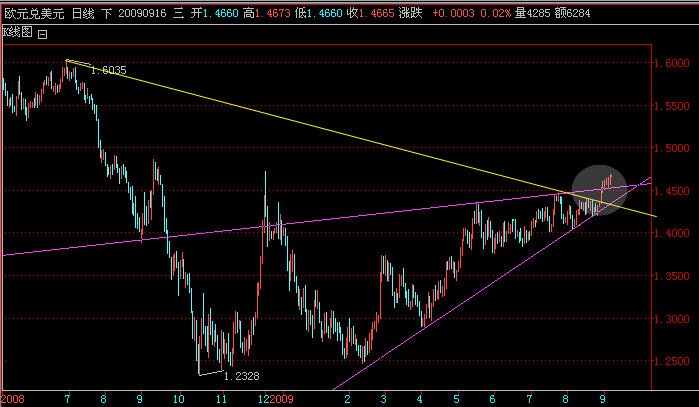Click the 1.3500 price axis label

(671, 276)
